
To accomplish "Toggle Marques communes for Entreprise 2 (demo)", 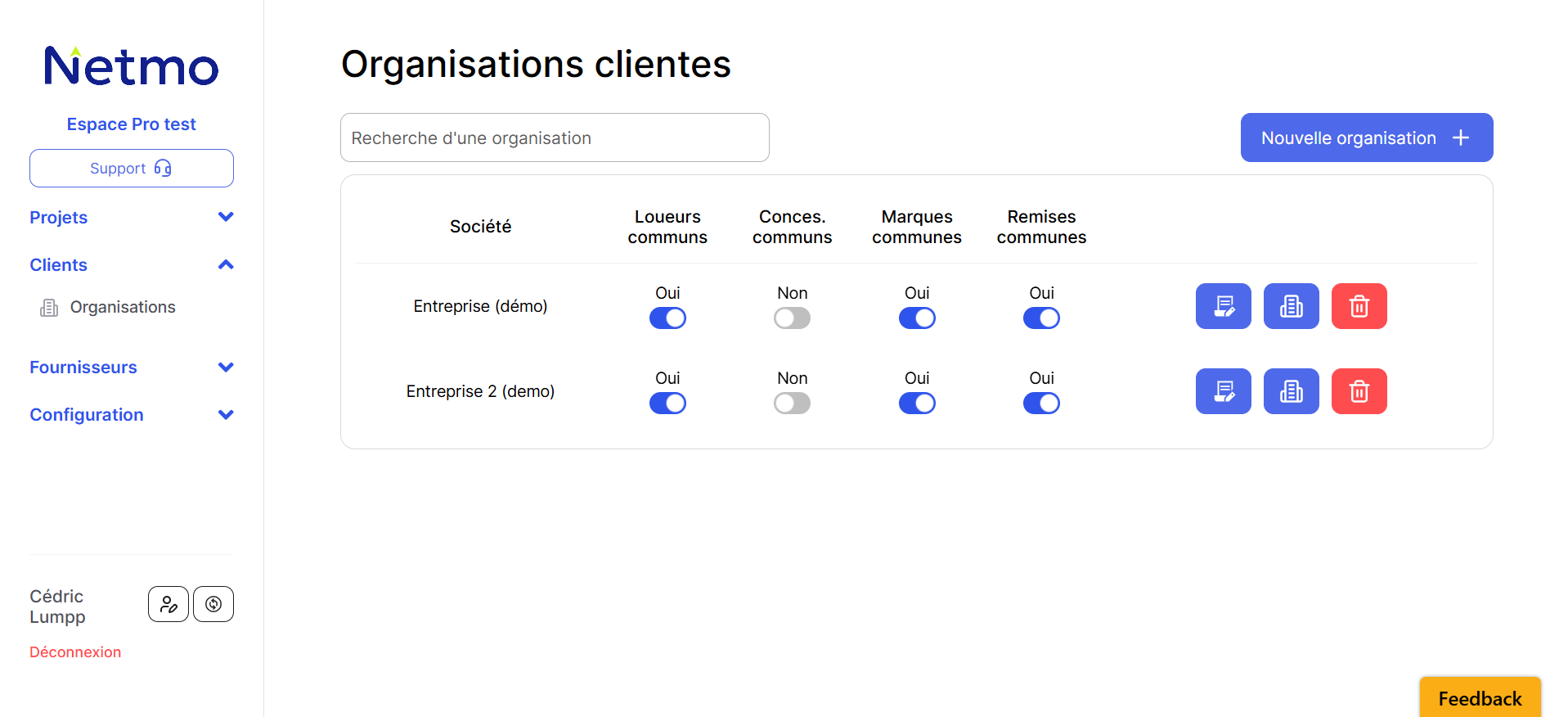I will (917, 403).
